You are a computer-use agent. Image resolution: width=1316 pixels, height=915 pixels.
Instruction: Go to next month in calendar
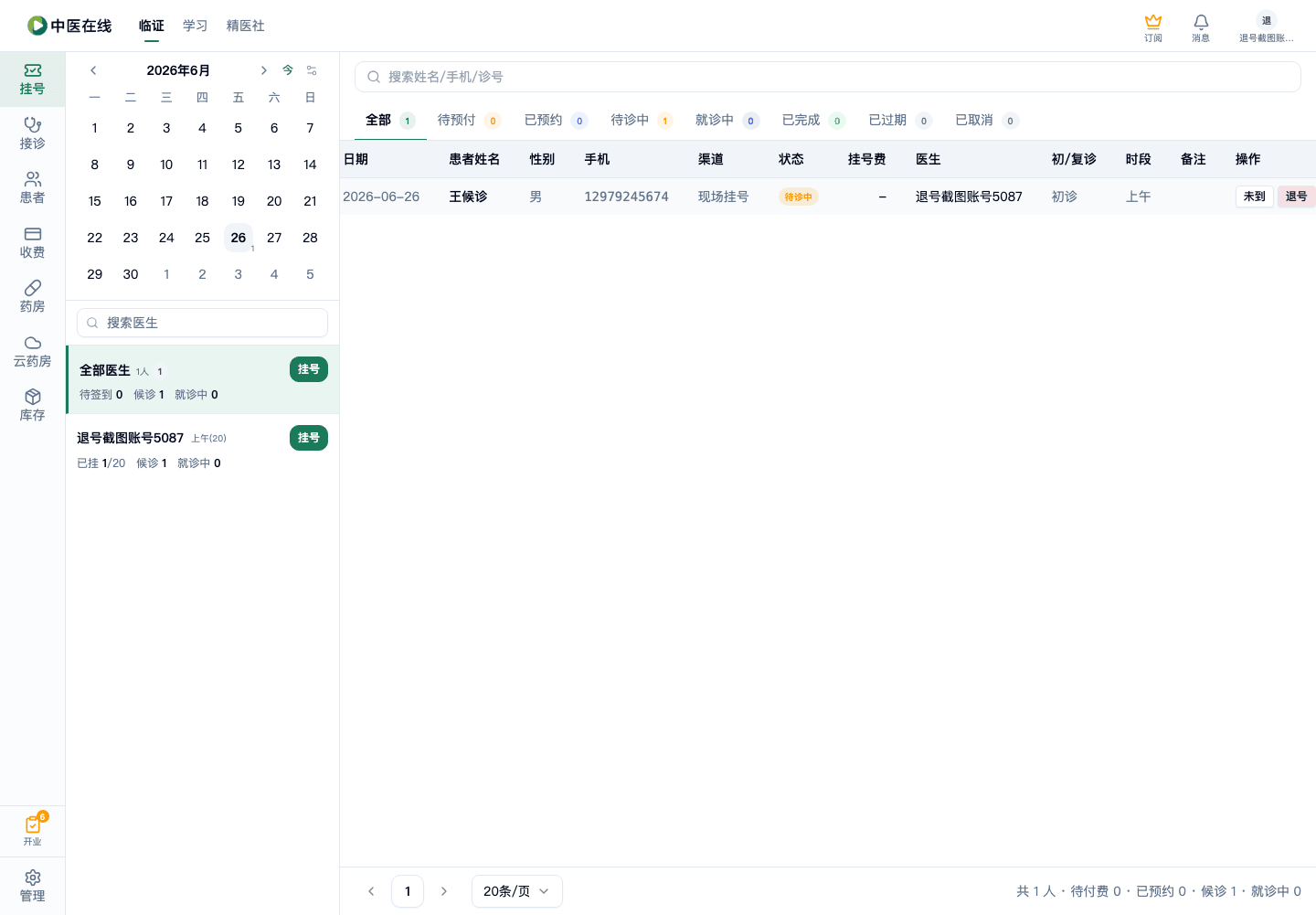tap(263, 70)
